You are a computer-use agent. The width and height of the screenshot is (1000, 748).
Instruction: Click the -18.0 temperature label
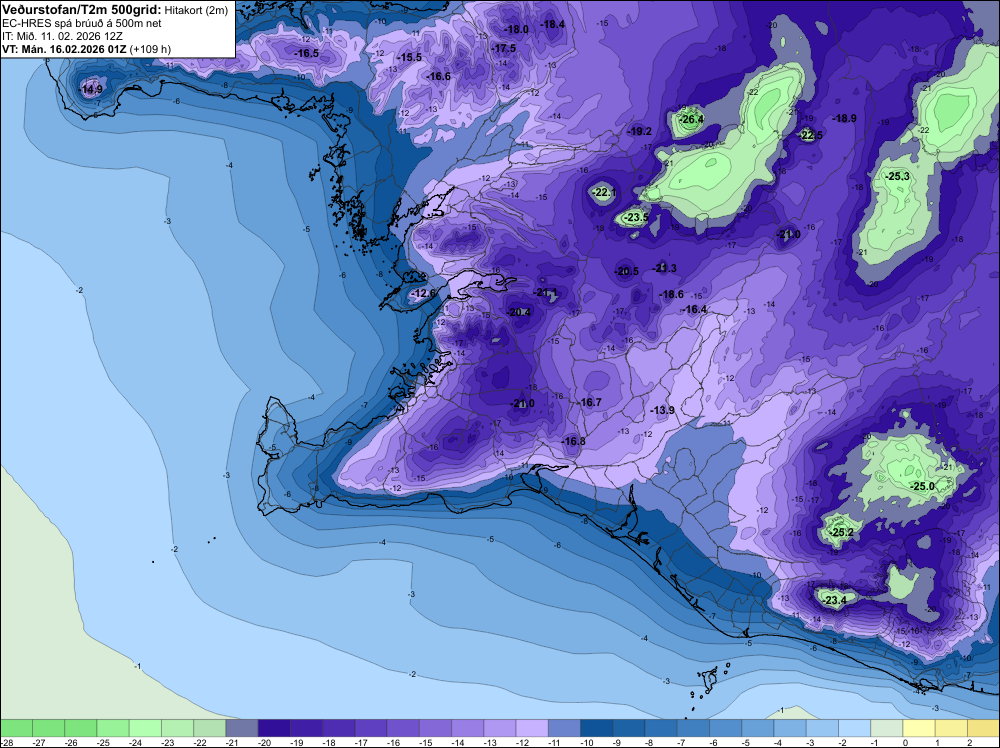[x=516, y=29]
